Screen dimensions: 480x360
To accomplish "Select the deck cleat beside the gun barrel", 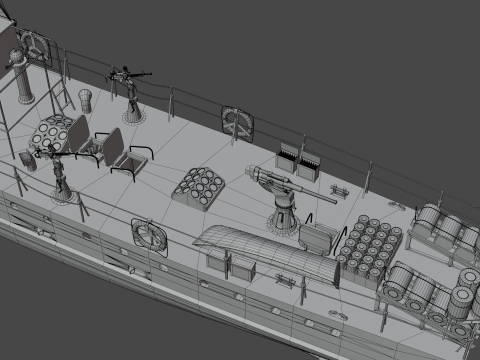I will [x=339, y=191].
